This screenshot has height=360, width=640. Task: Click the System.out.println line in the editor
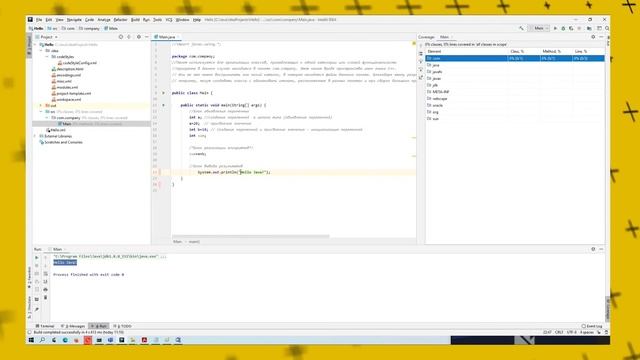(234, 172)
